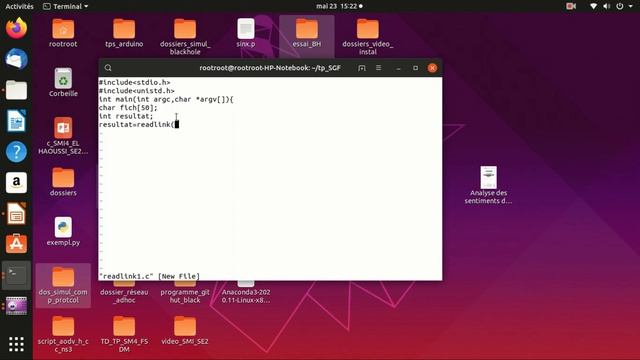Click the '#include<unistd.h>' line
The image size is (640, 360).
(x=136, y=91)
